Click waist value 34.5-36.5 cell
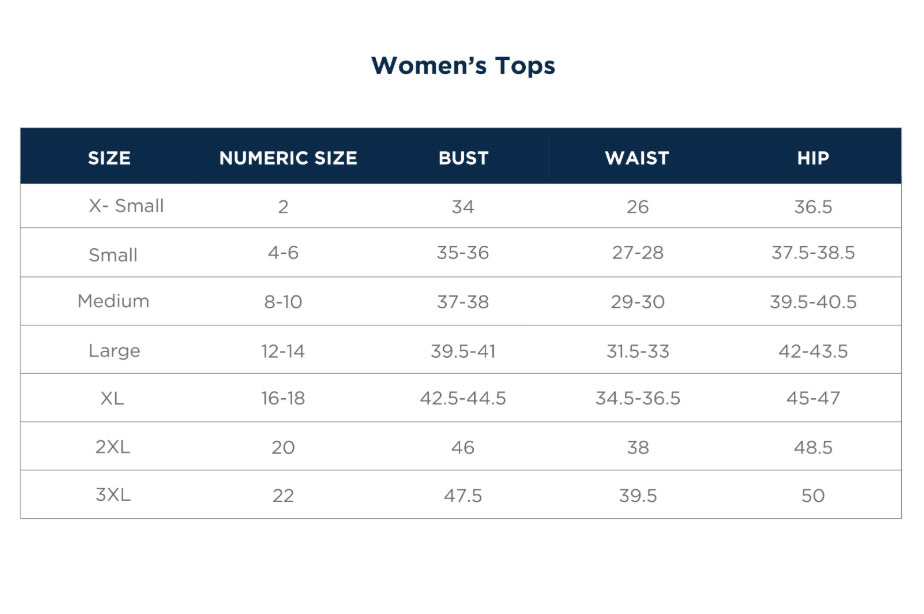 tap(638, 398)
